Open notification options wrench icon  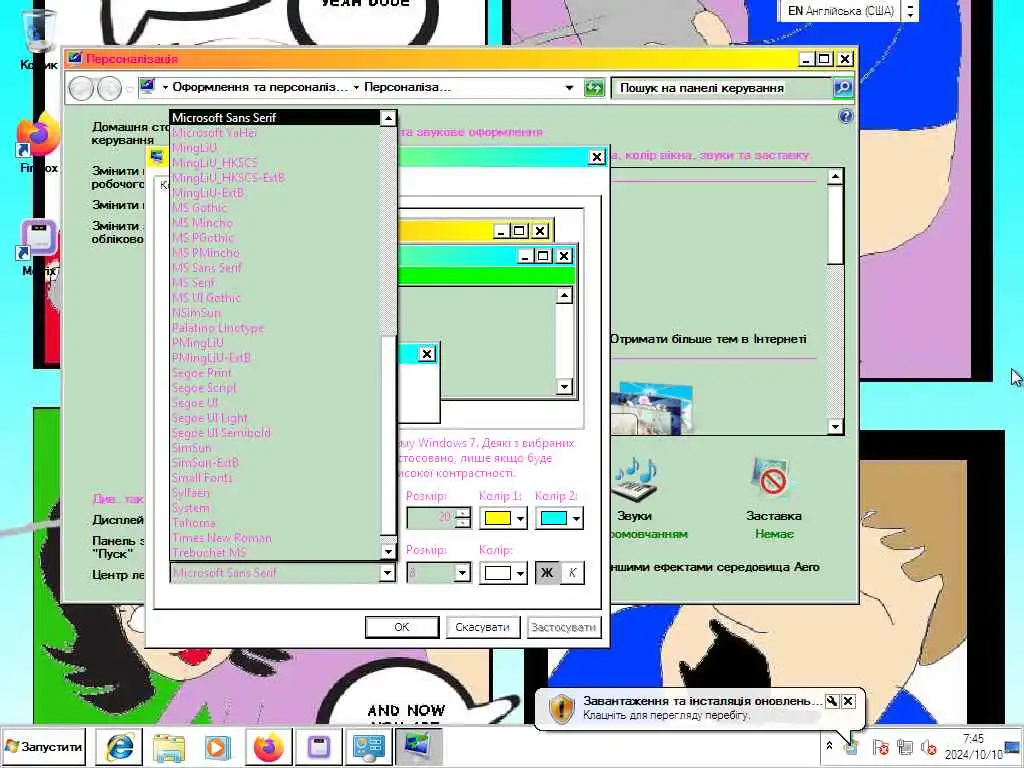831,701
